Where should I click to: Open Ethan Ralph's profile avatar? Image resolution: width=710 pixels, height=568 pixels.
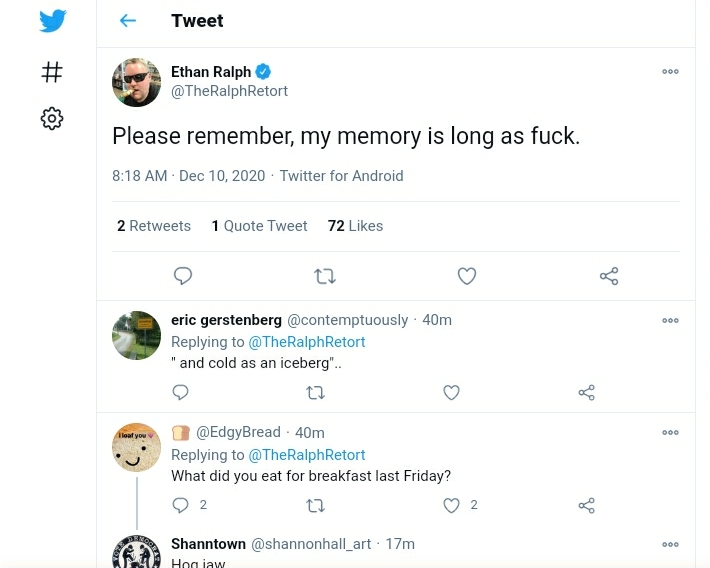(136, 82)
